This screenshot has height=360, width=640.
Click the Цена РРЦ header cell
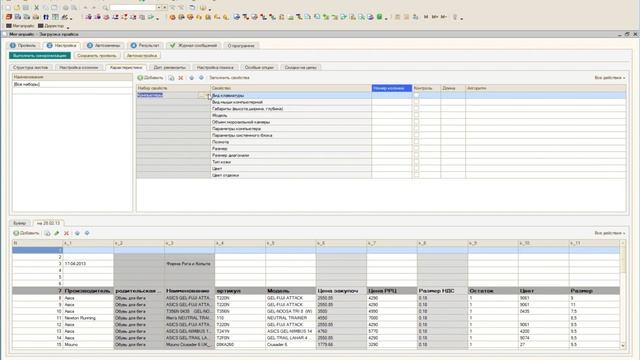click(392, 291)
